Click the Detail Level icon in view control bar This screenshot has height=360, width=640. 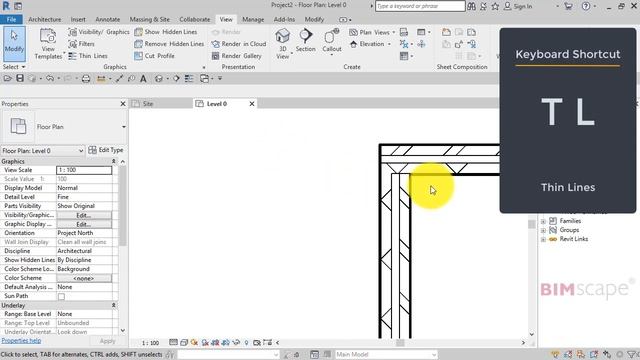173,342
